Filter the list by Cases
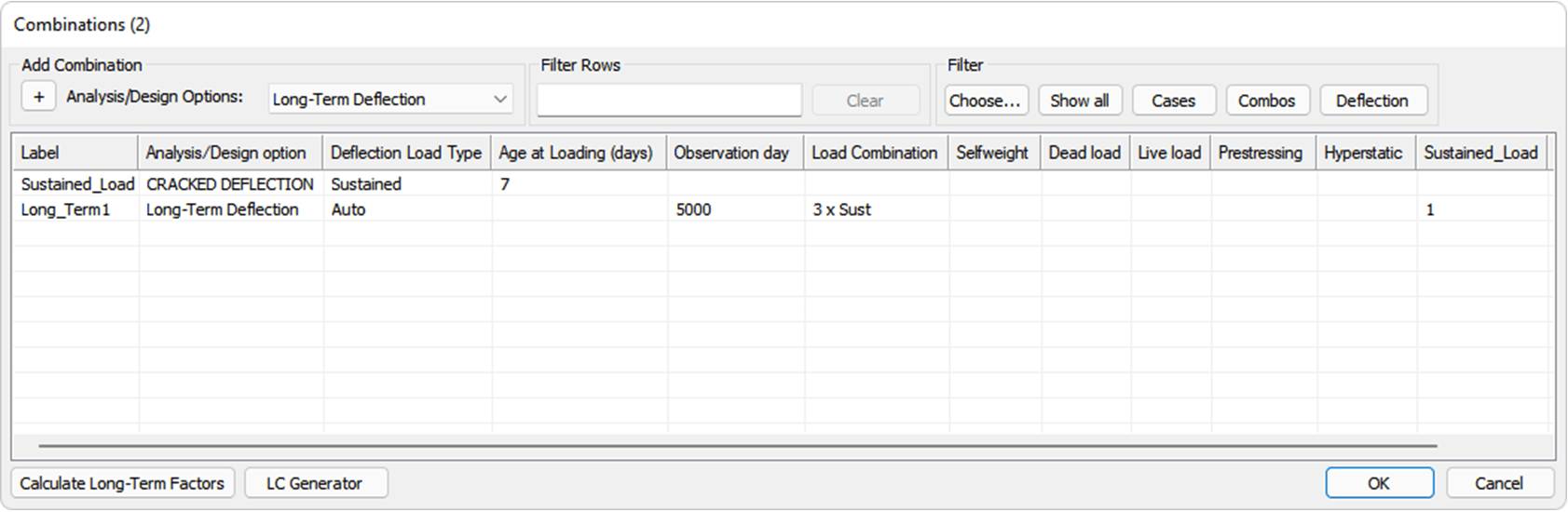The width and height of the screenshot is (1568, 512). coord(1173,101)
